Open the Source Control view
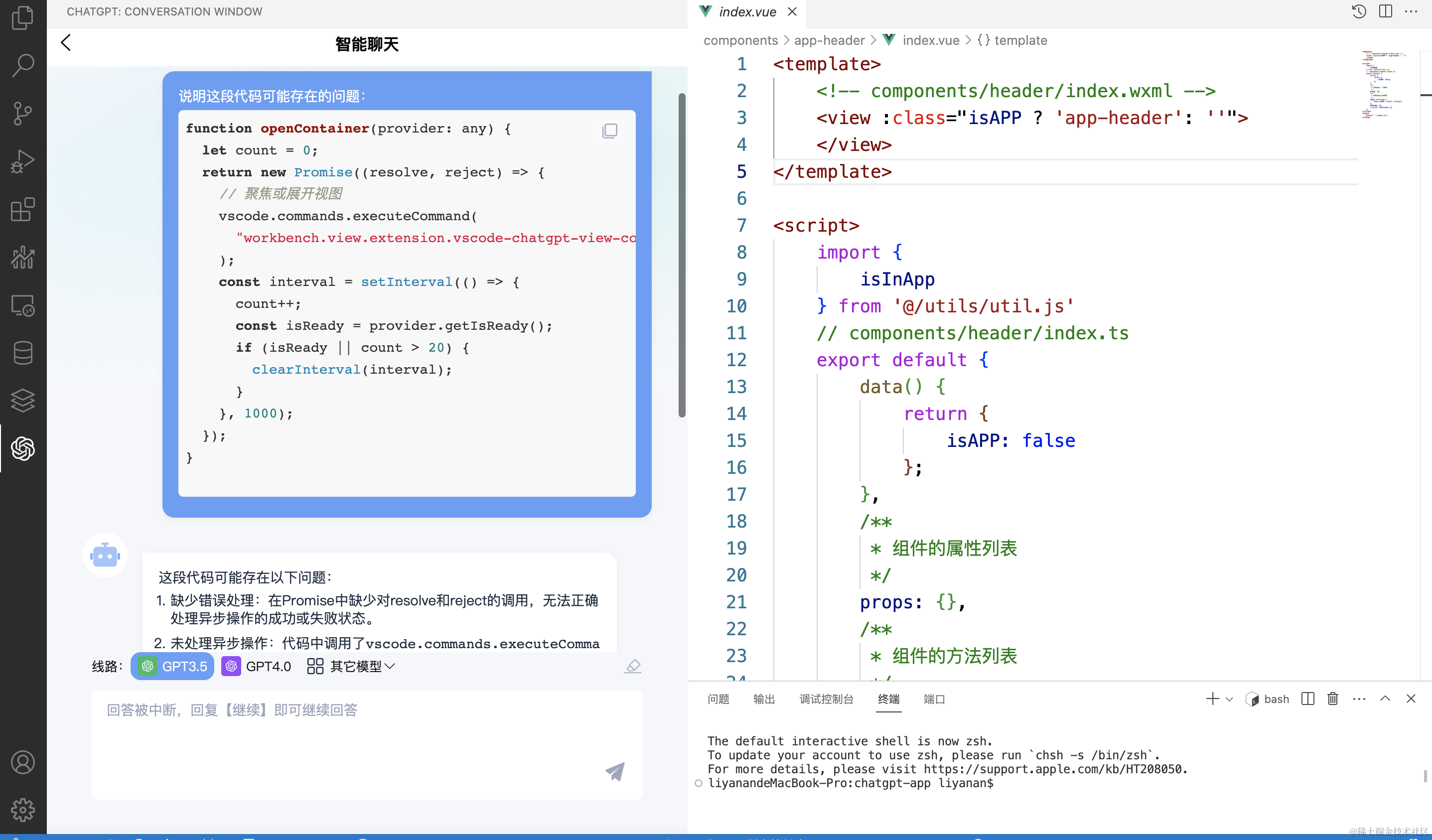1432x840 pixels. click(23, 113)
